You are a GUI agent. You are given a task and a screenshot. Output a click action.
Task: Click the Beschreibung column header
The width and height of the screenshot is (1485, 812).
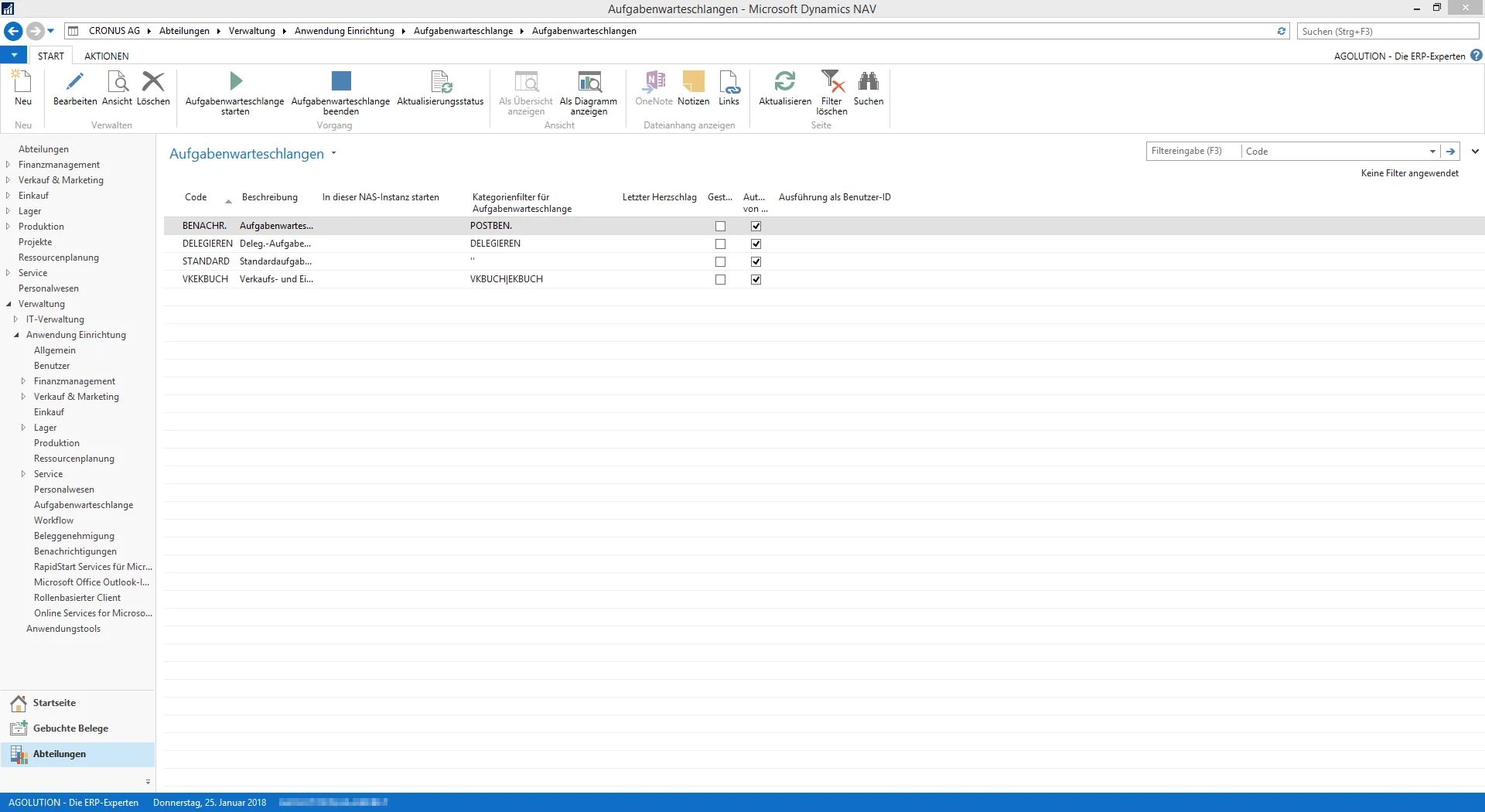(269, 197)
